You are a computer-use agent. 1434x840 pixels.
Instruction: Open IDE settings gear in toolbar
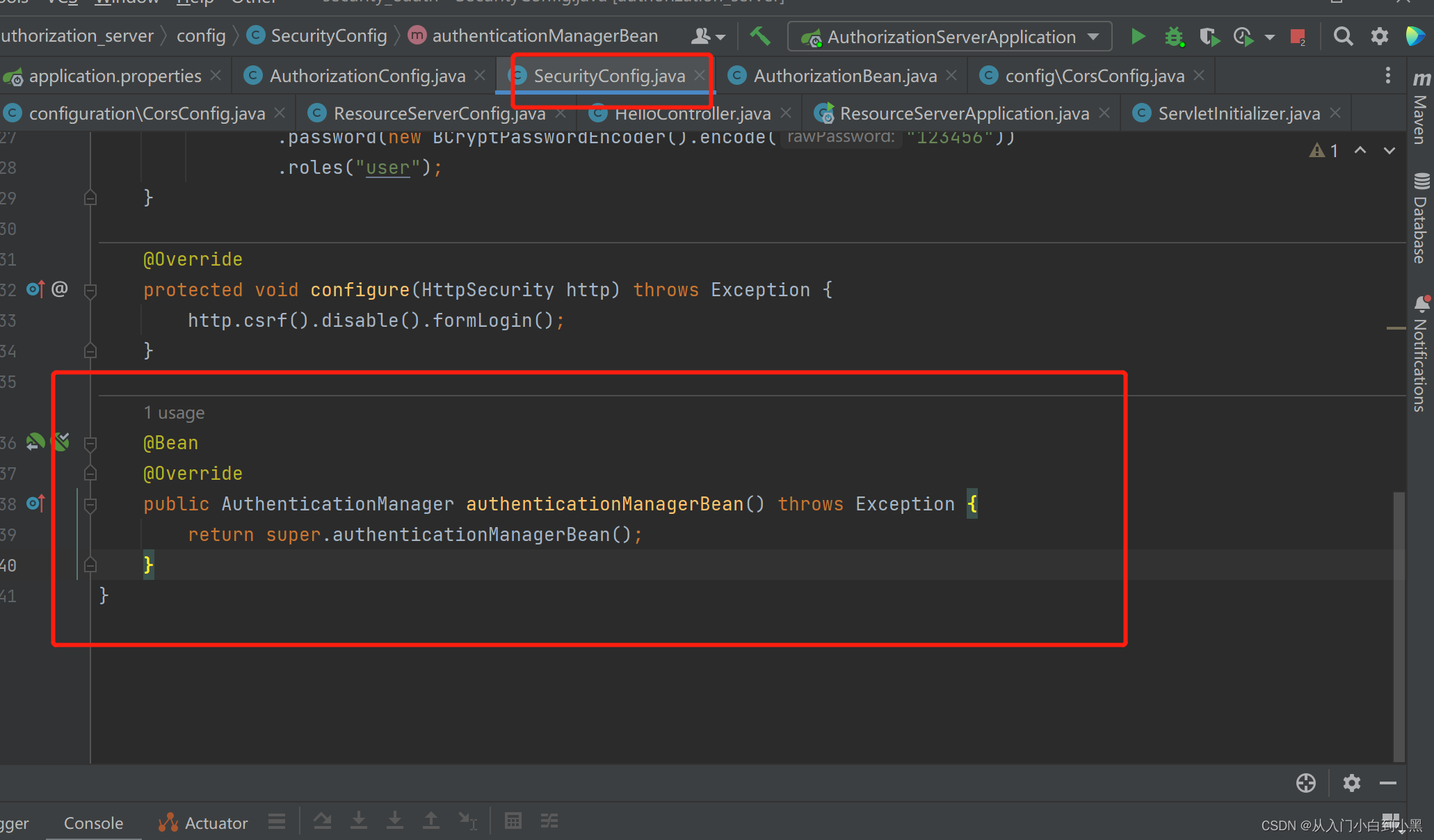pyautogui.click(x=1380, y=36)
